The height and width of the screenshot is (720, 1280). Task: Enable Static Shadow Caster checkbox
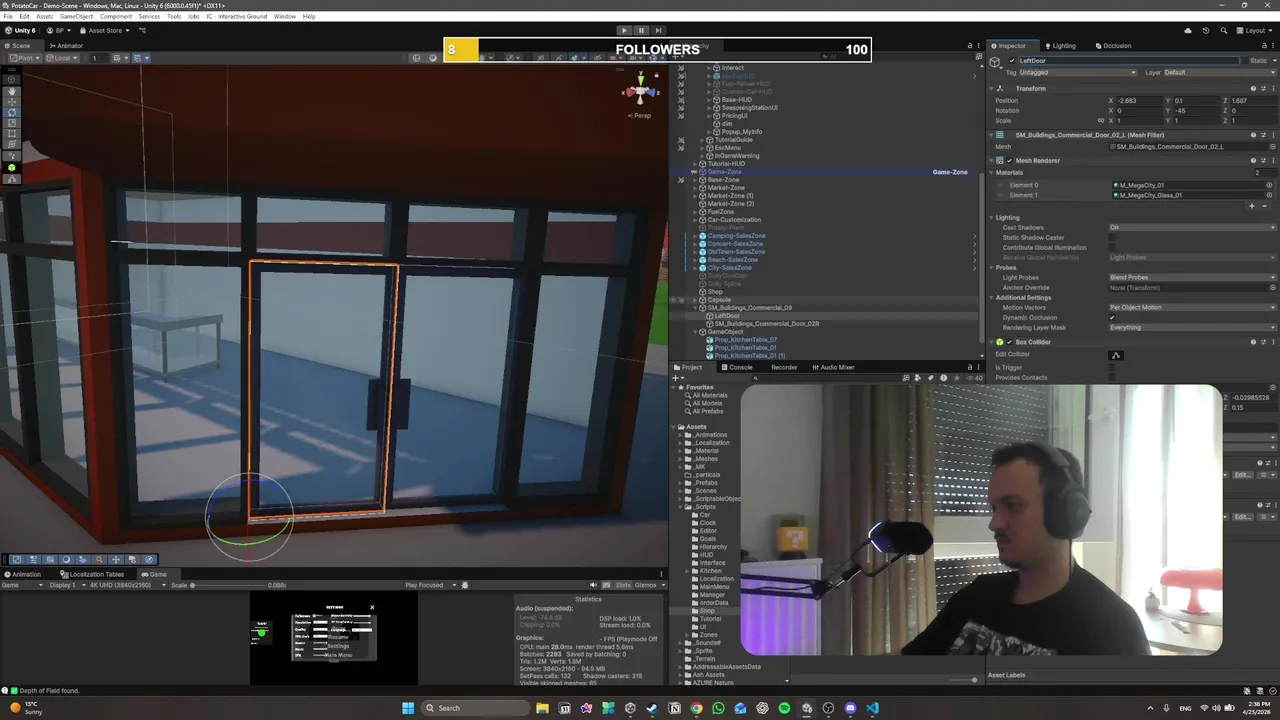(x=1112, y=238)
